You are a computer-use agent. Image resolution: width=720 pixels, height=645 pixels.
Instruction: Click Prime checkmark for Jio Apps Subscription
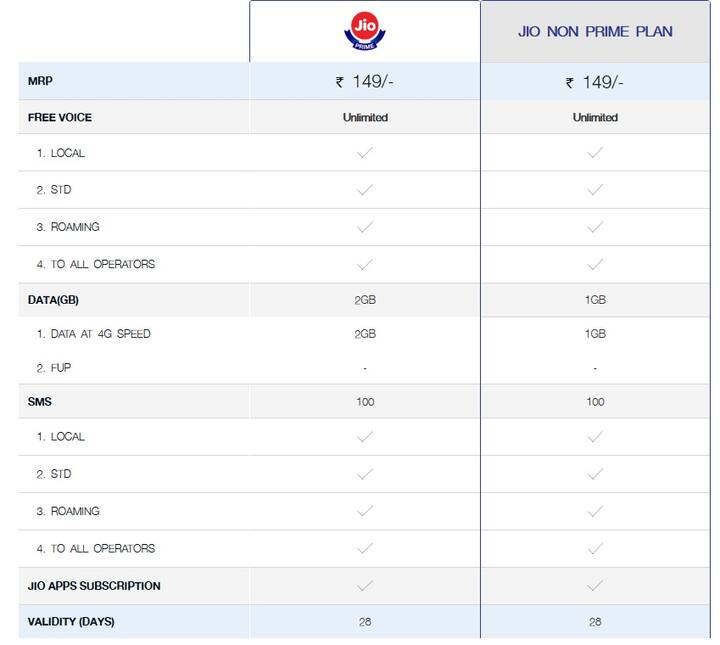pos(365,585)
